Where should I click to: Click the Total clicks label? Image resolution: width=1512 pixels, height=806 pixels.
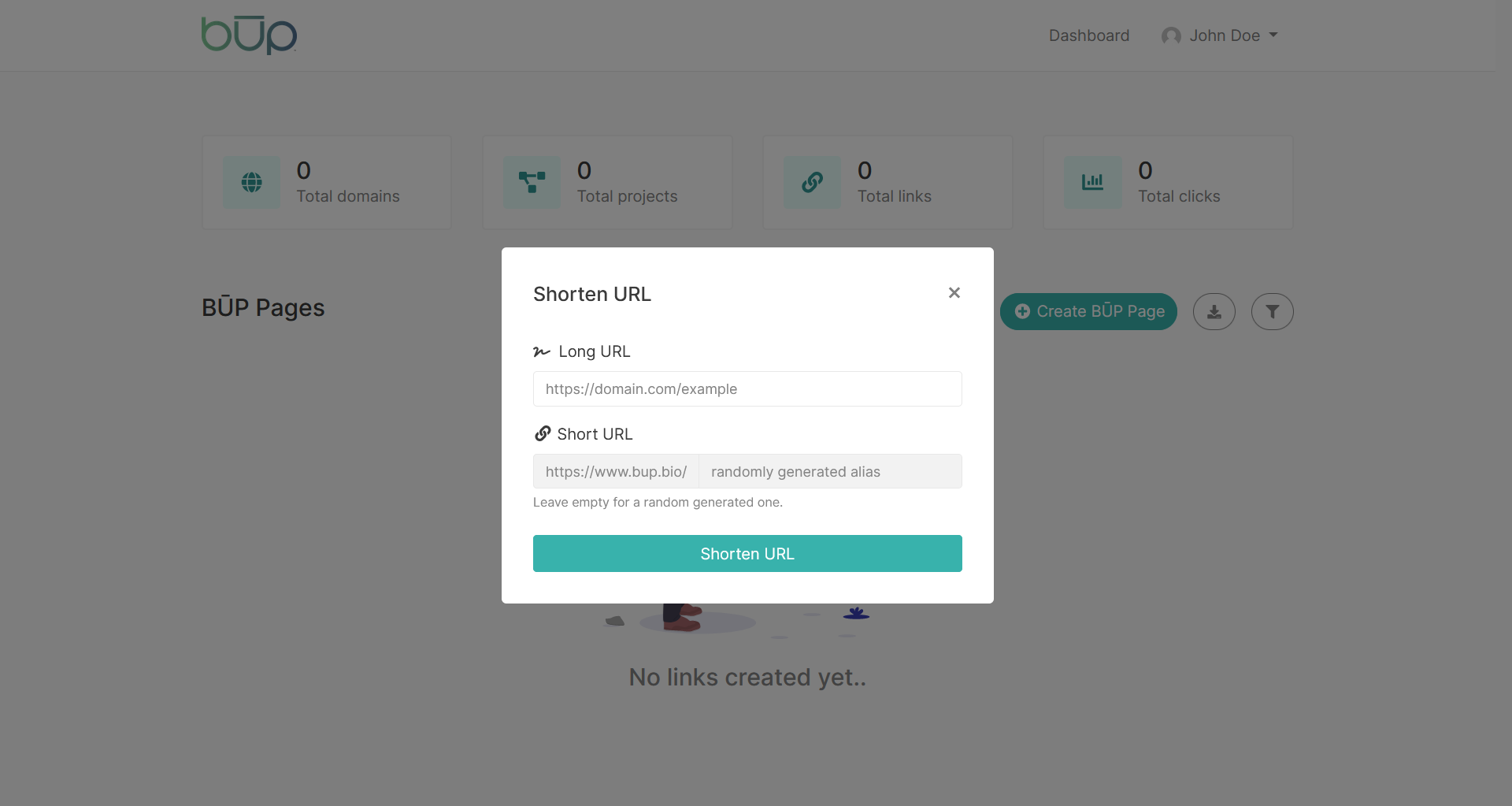[x=1179, y=197]
